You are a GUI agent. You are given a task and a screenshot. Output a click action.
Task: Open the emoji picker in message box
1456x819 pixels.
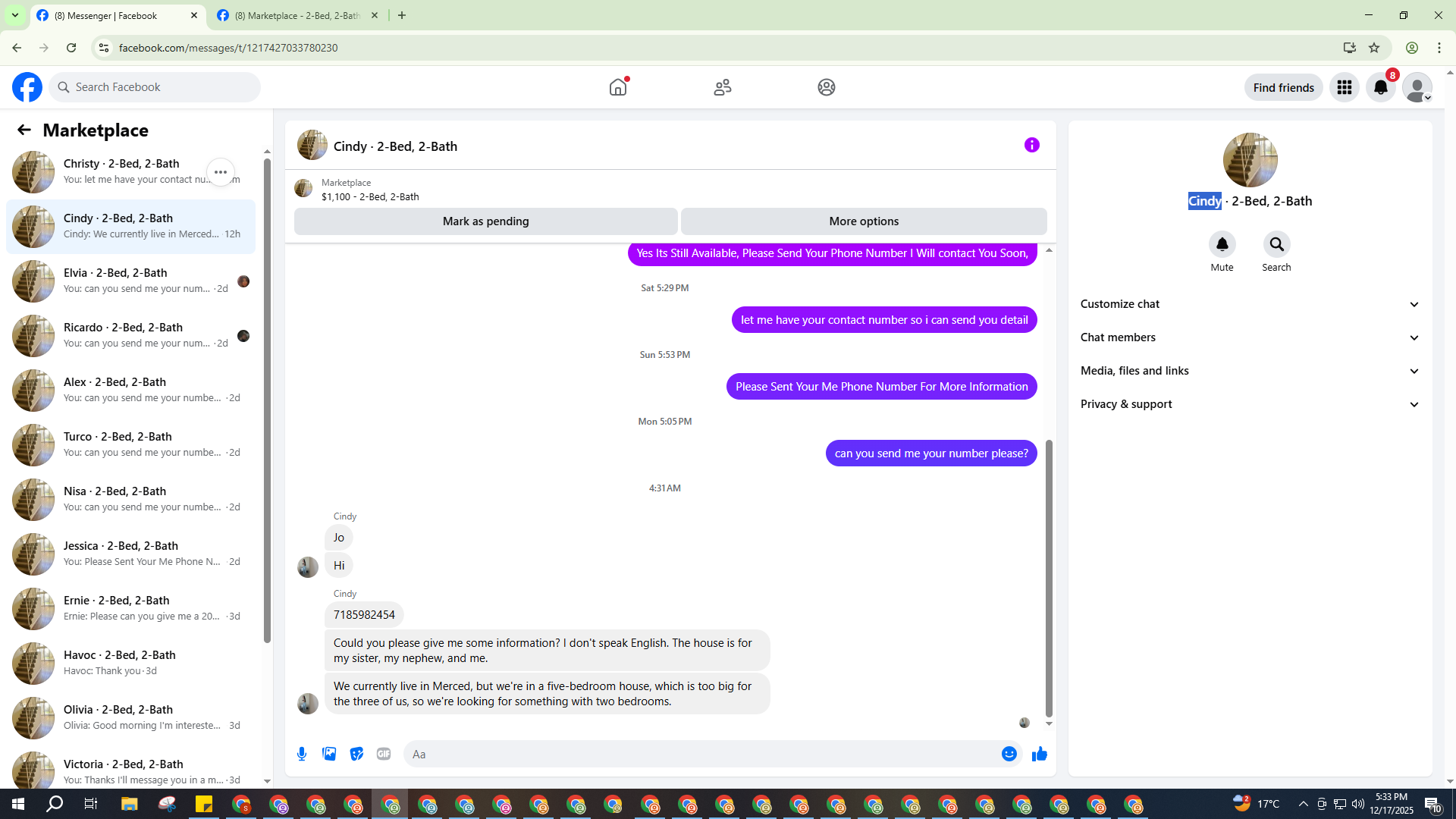tap(1009, 754)
